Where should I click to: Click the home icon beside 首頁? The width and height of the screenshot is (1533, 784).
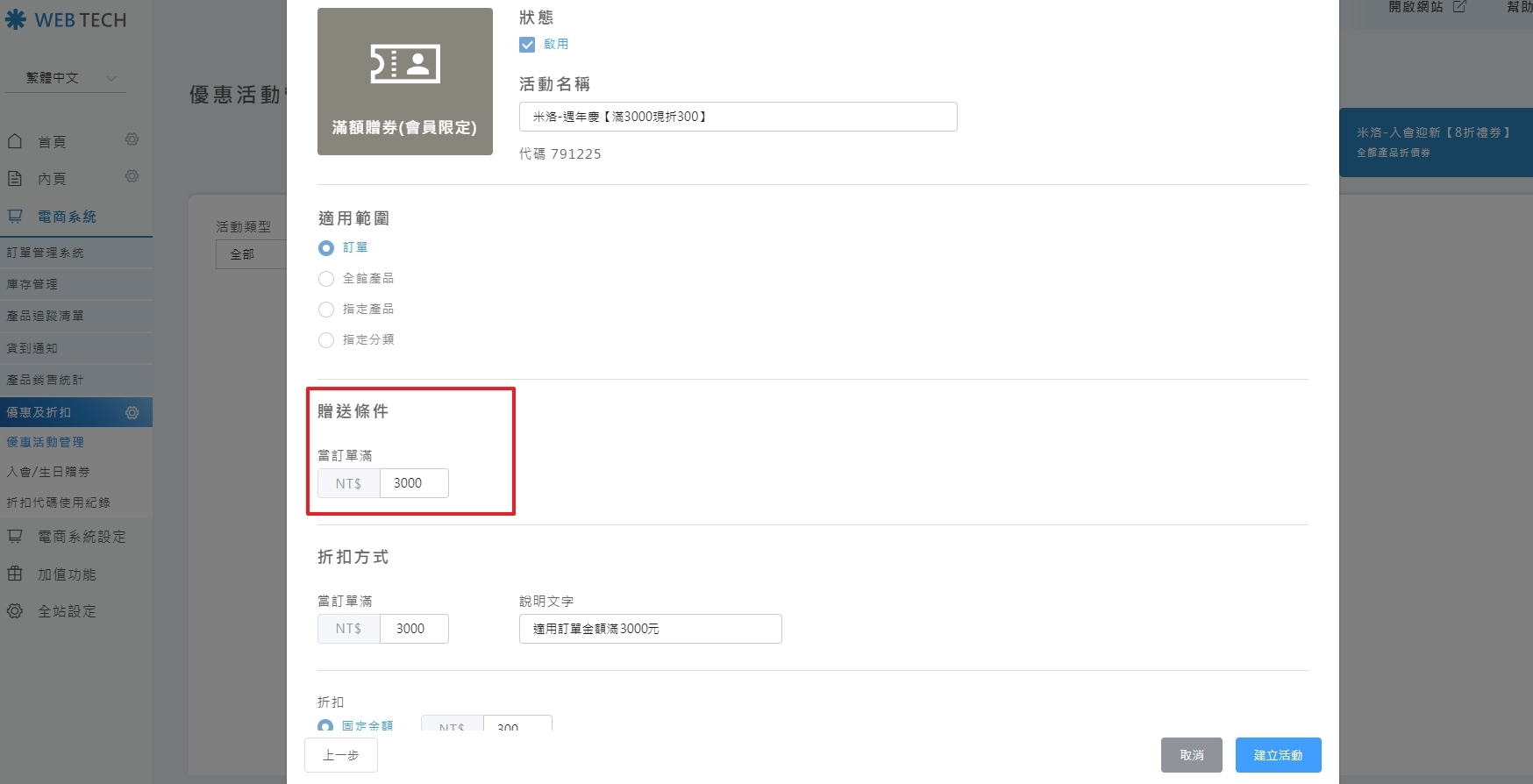coord(15,141)
